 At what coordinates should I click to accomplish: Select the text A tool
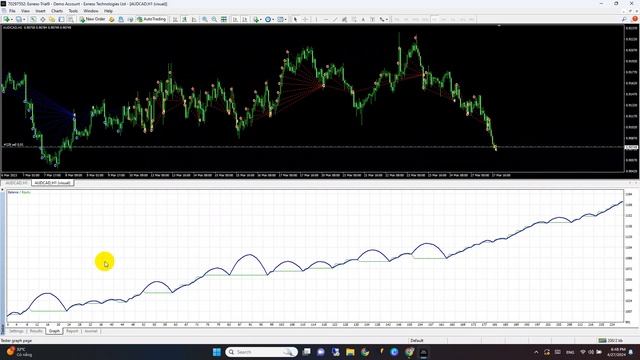(x=363, y=19)
